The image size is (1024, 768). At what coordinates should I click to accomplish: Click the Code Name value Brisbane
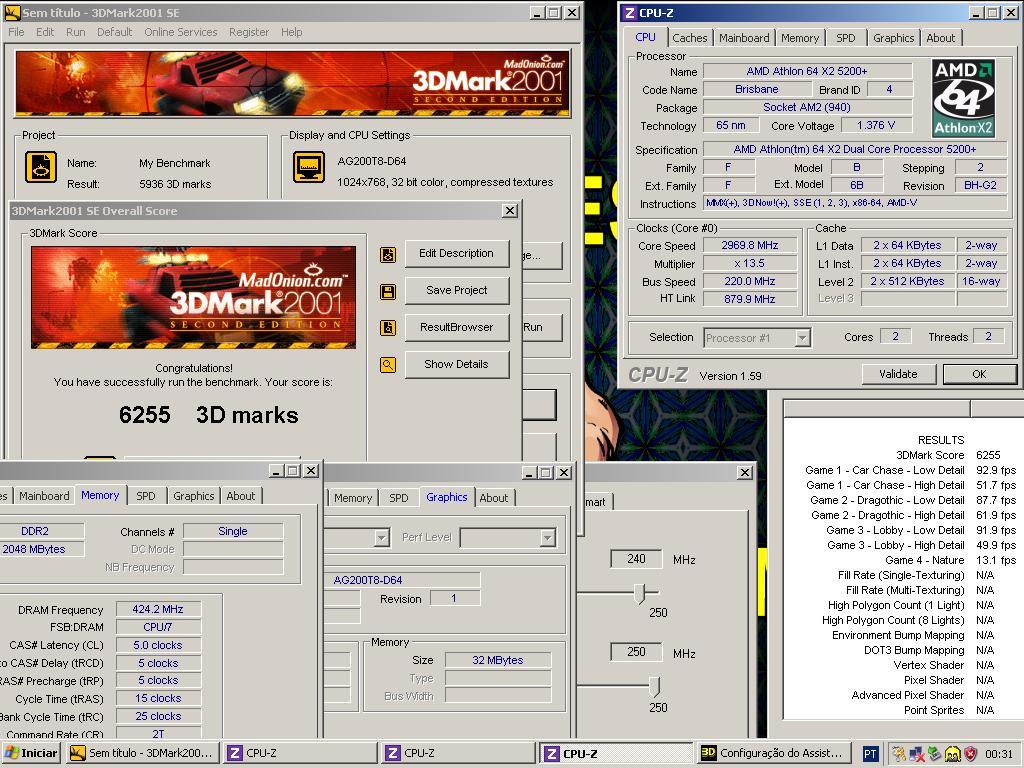756,89
